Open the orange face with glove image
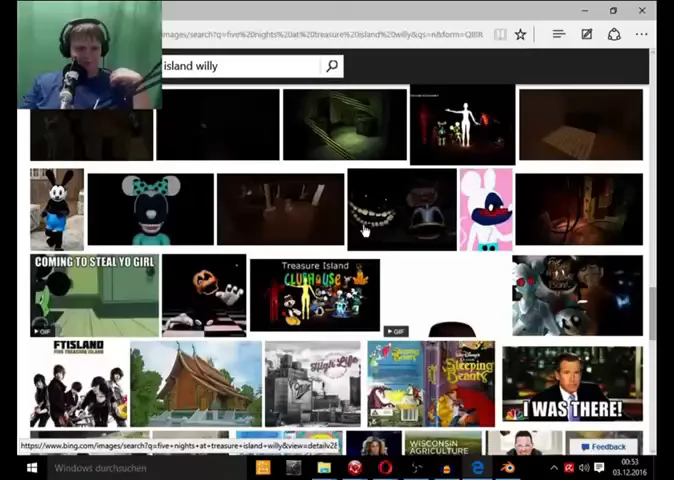 click(204, 295)
